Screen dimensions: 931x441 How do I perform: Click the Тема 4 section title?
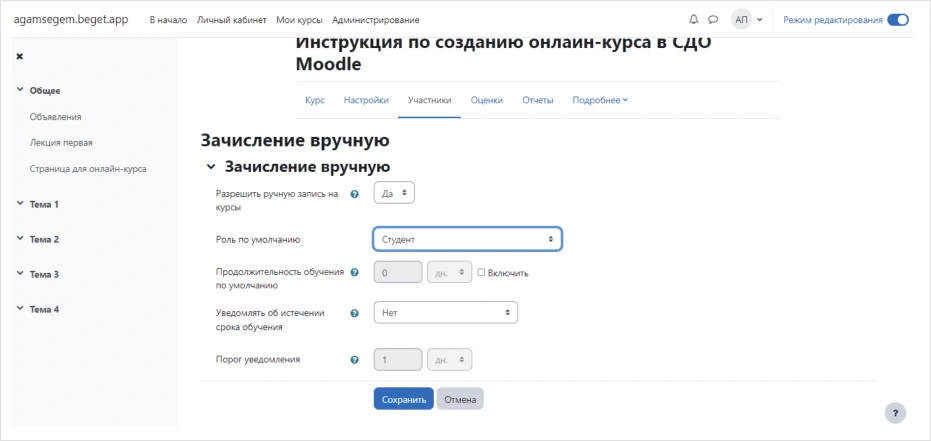[45, 310]
